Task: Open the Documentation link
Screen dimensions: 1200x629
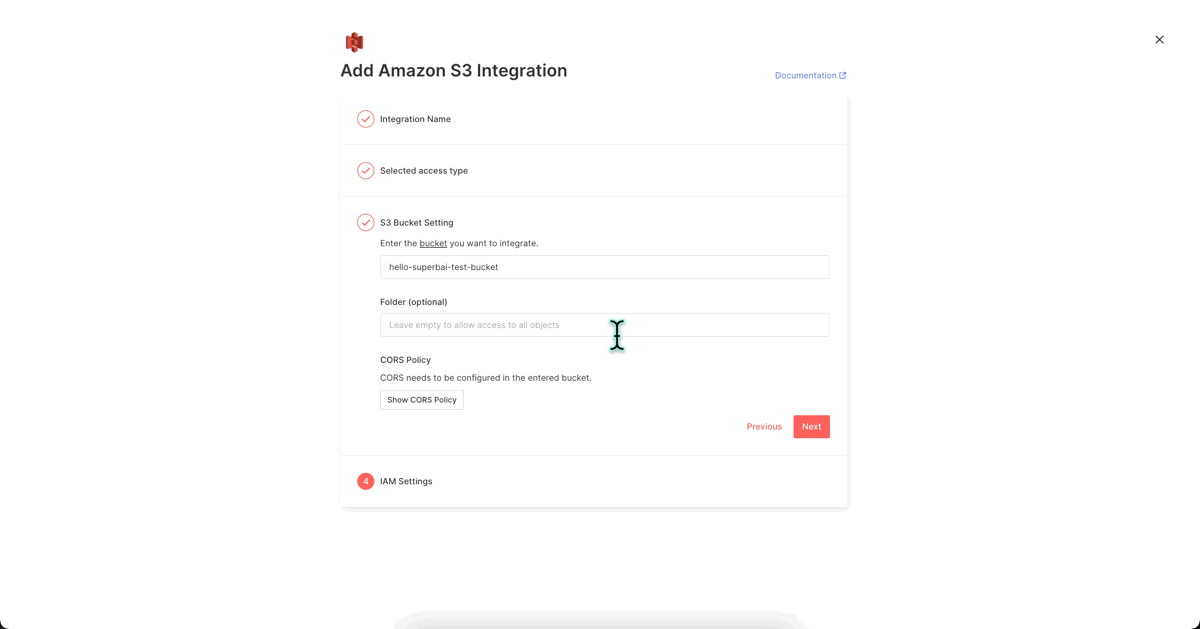Action: (x=806, y=76)
